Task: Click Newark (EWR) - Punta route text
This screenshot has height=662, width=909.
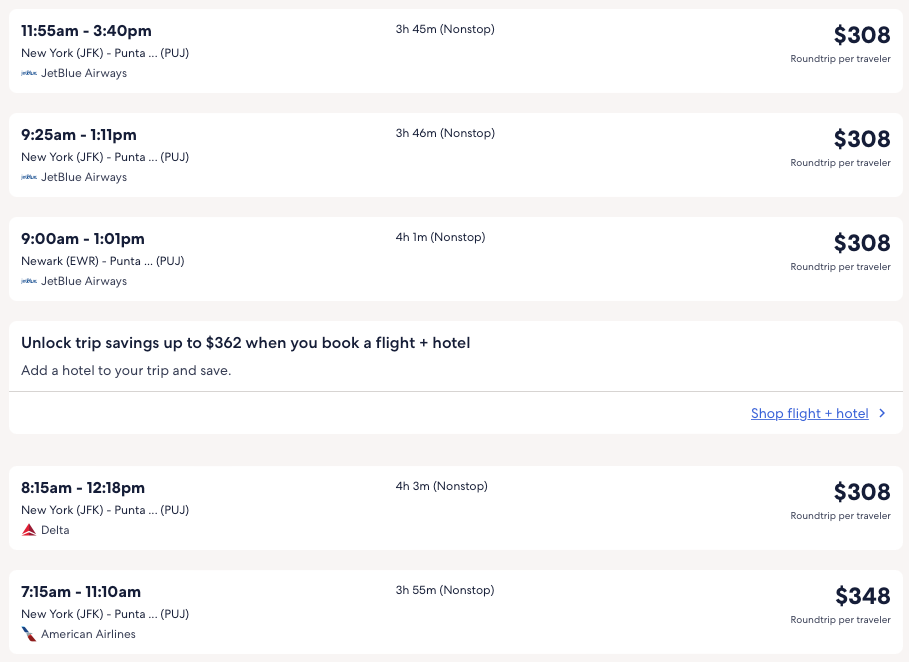Action: click(103, 261)
